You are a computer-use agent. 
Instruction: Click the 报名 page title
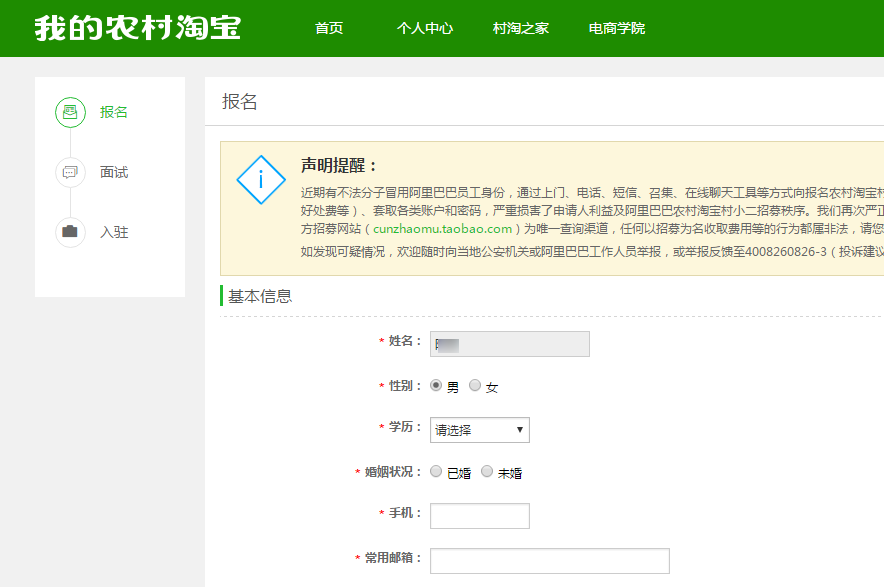tap(240, 101)
